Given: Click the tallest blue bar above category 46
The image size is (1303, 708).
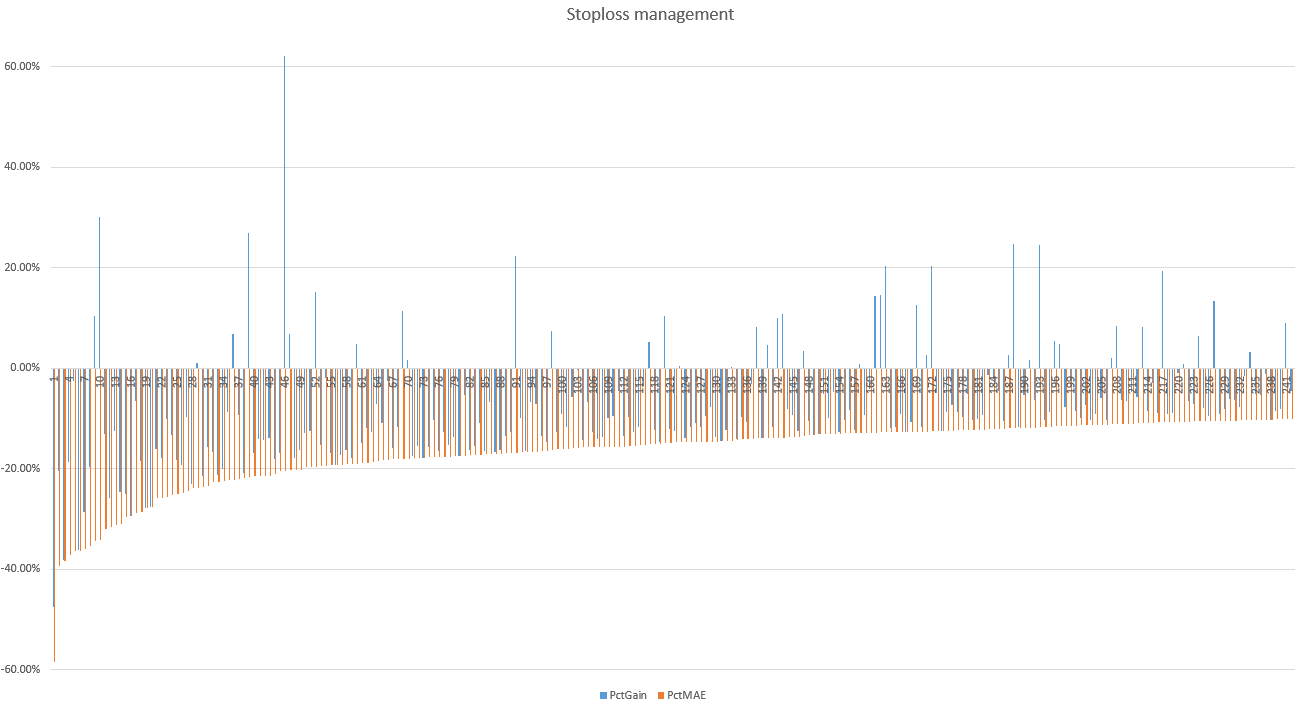Looking at the screenshot, I should tap(284, 150).
